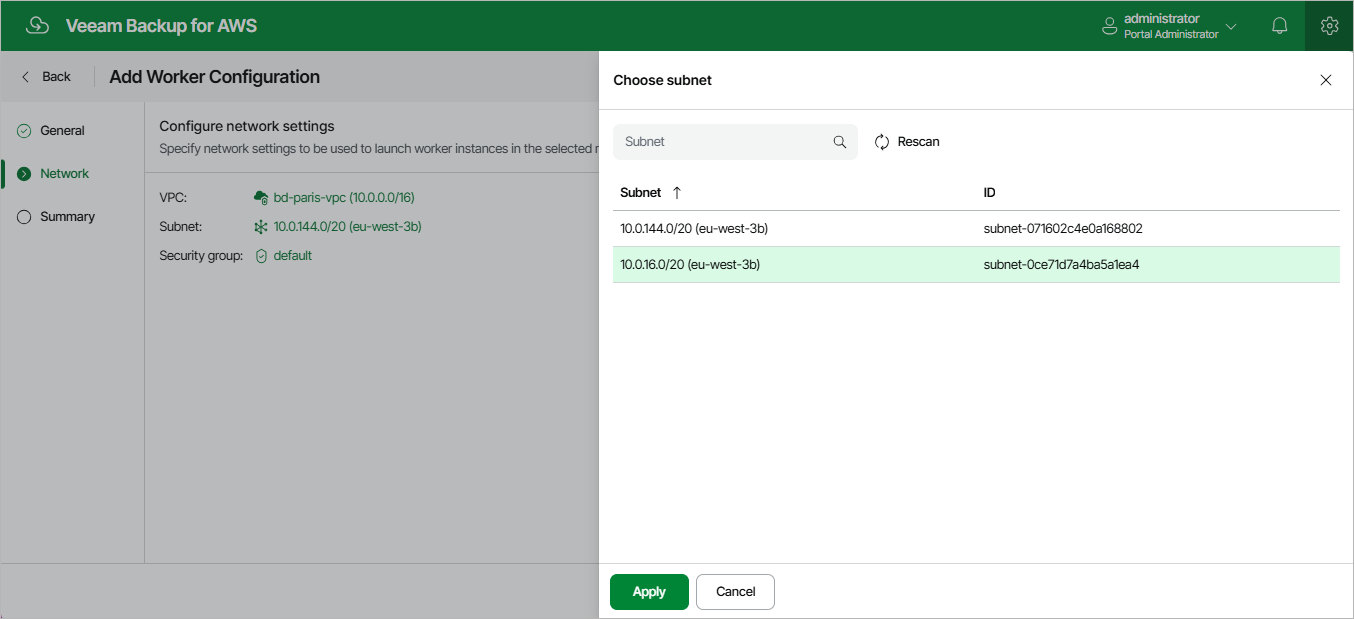Click the General step checkmark icon

[x=24, y=131]
